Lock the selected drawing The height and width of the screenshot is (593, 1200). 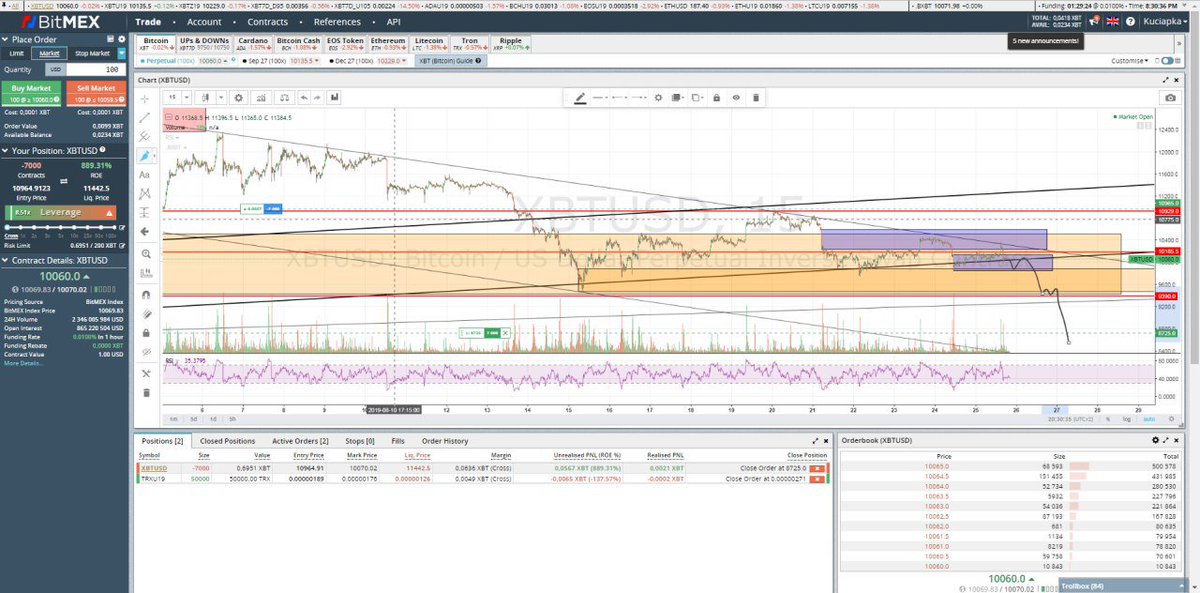pyautogui.click(x=716, y=98)
